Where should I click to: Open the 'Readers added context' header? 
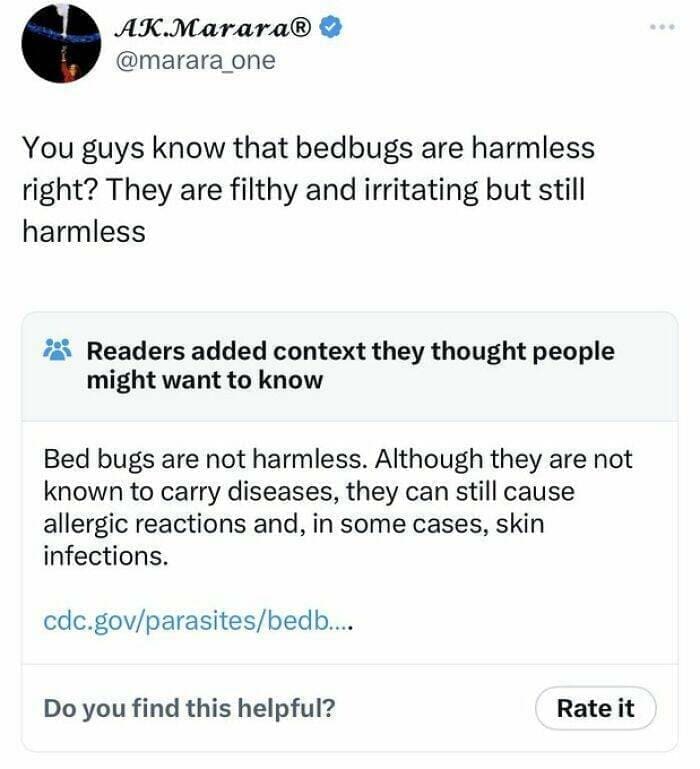[x=350, y=352]
